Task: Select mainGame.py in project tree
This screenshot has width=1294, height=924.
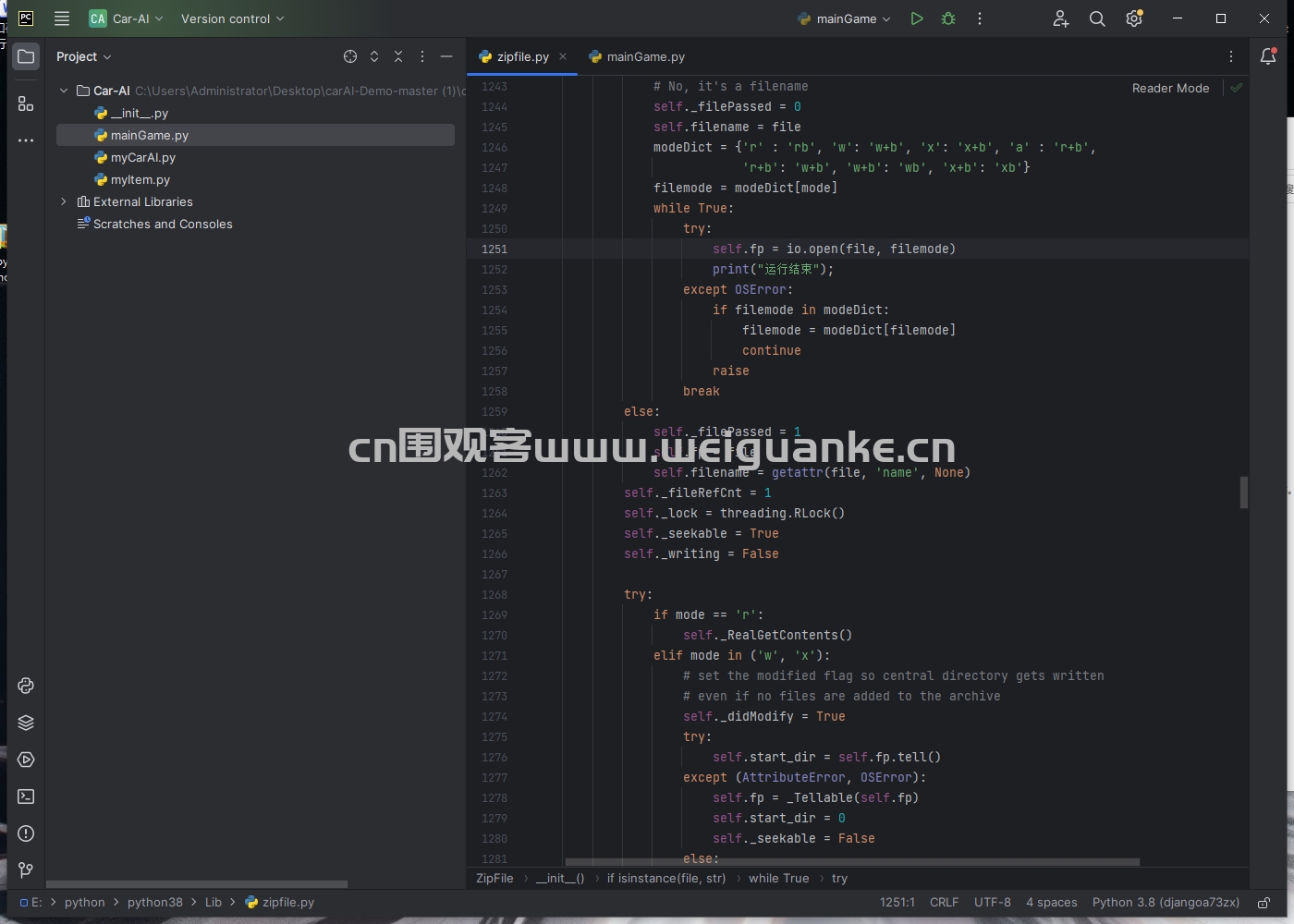Action: (x=255, y=135)
